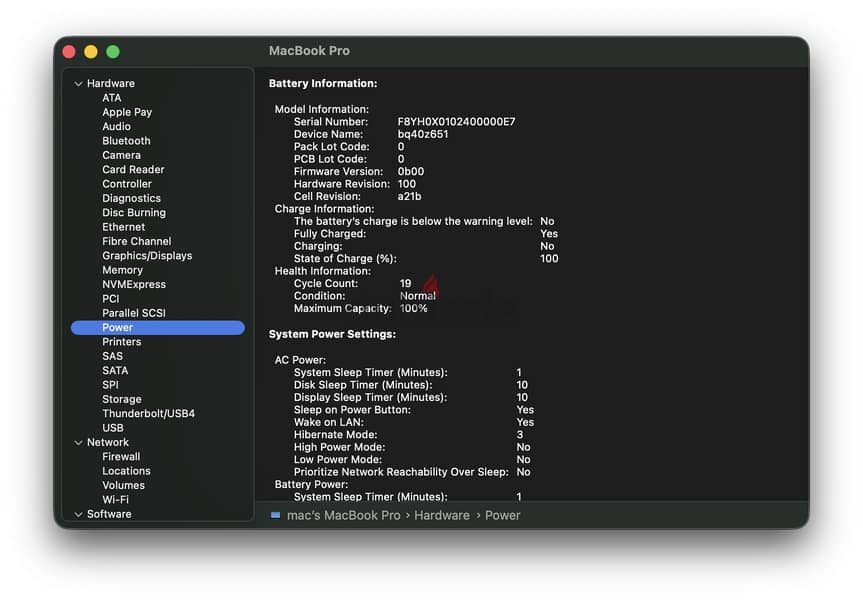Open SATA in the sidebar
The width and height of the screenshot is (863, 600).
click(115, 370)
